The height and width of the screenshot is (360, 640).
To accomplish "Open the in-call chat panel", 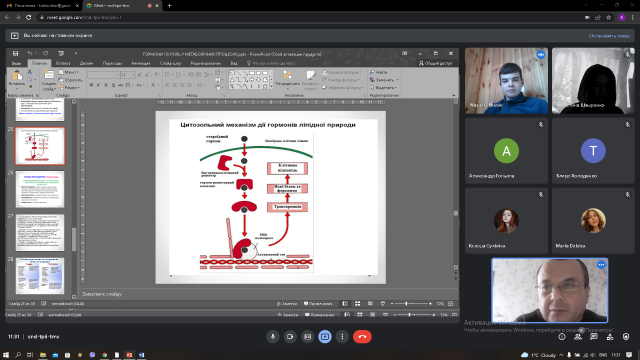I will 594,337.
